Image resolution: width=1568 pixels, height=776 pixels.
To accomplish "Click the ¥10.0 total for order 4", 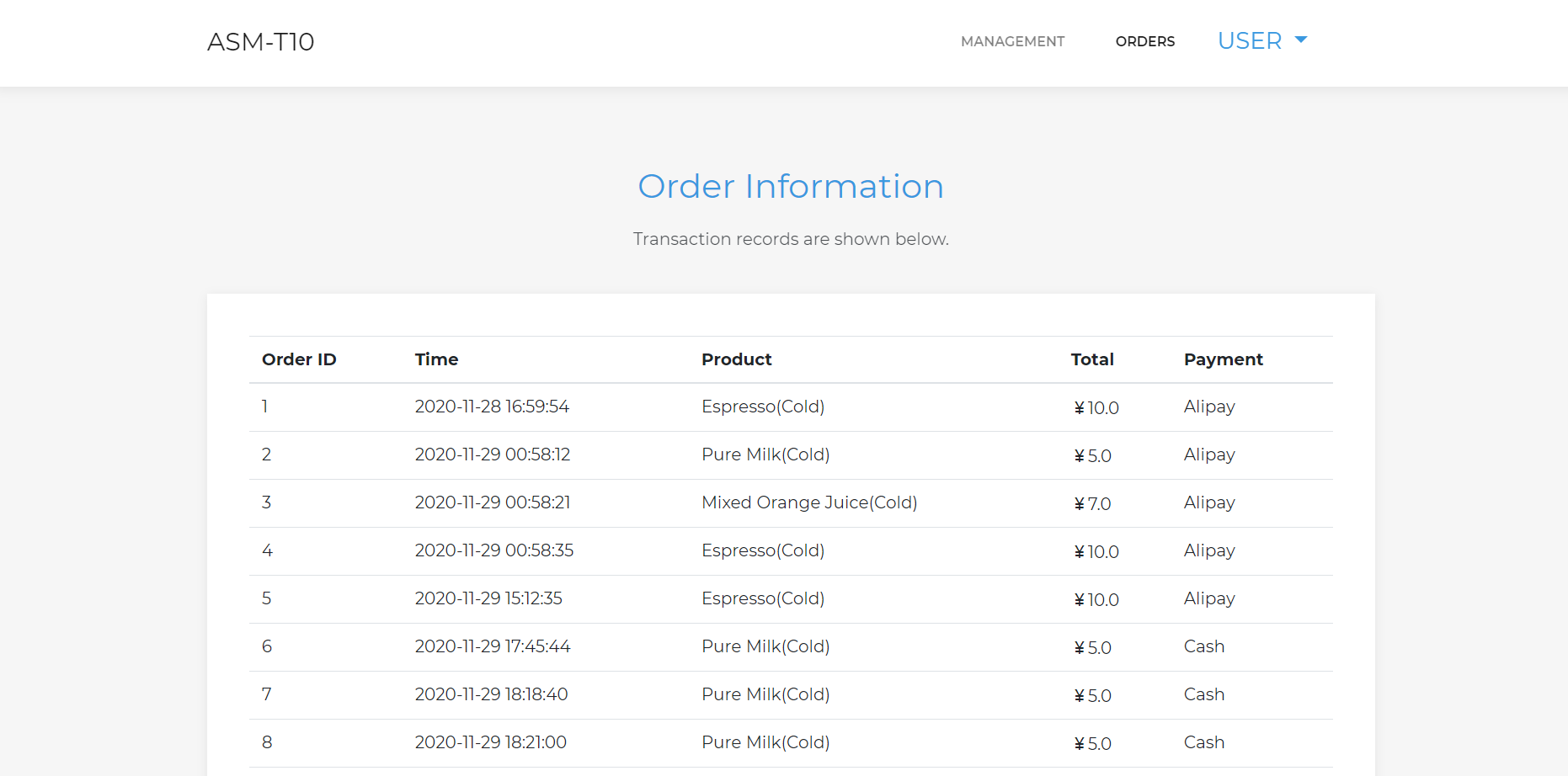I will [1096, 551].
